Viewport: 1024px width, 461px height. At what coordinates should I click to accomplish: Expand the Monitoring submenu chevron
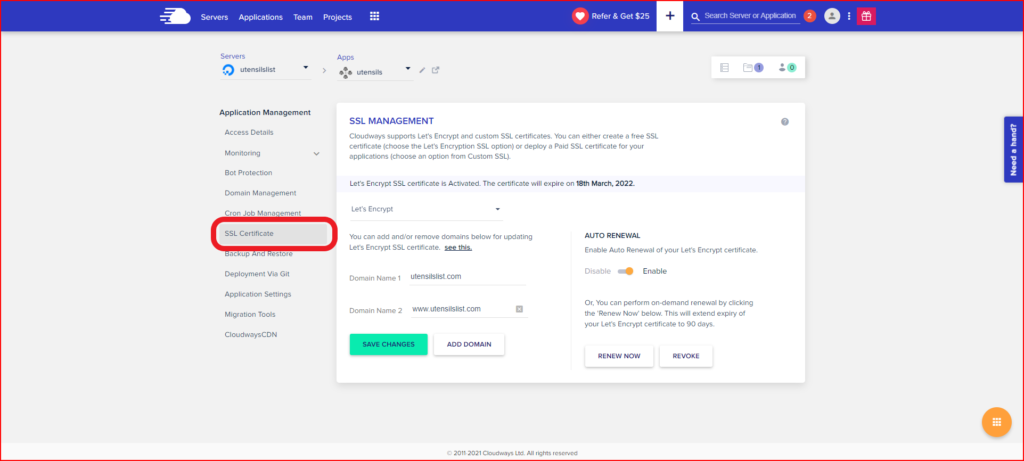(x=317, y=153)
